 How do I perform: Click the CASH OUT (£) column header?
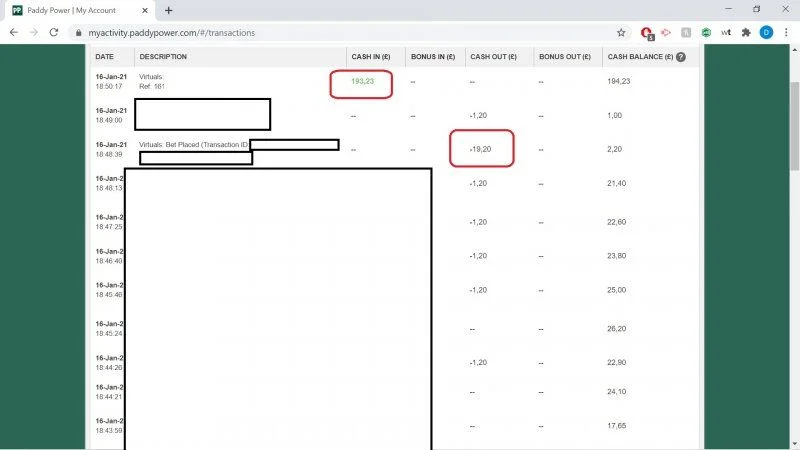493,57
